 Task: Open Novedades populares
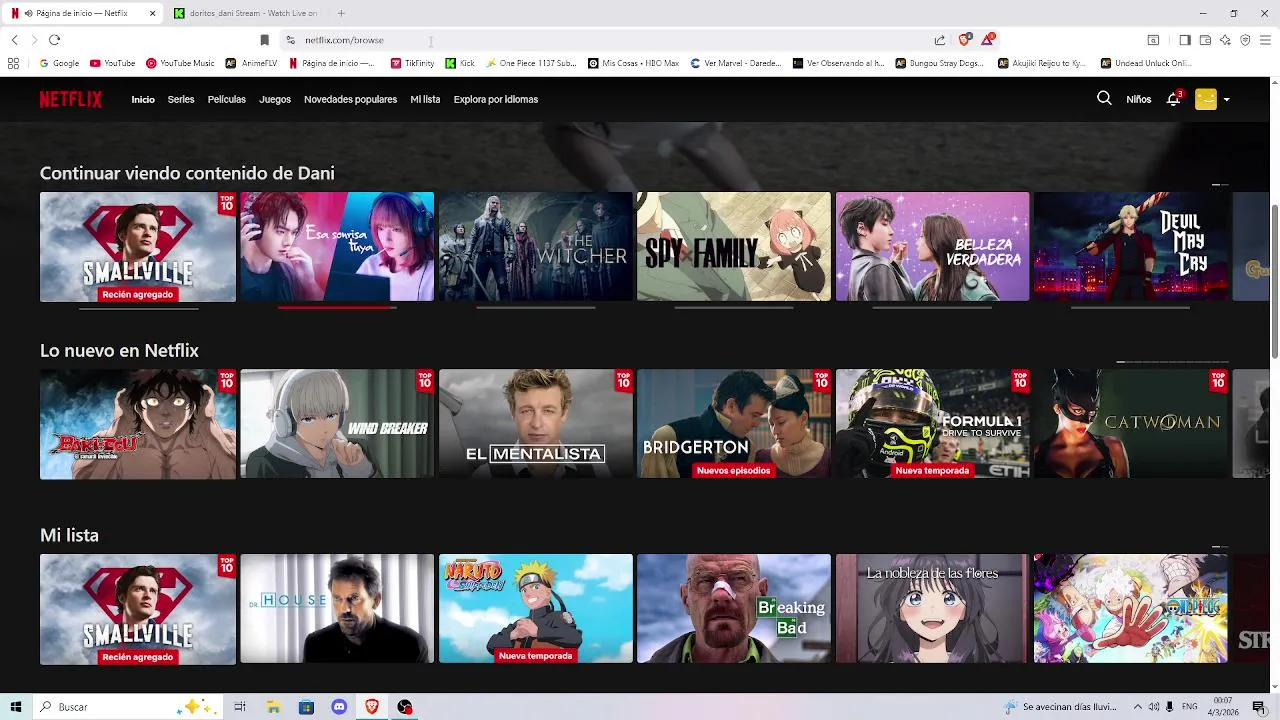point(350,100)
